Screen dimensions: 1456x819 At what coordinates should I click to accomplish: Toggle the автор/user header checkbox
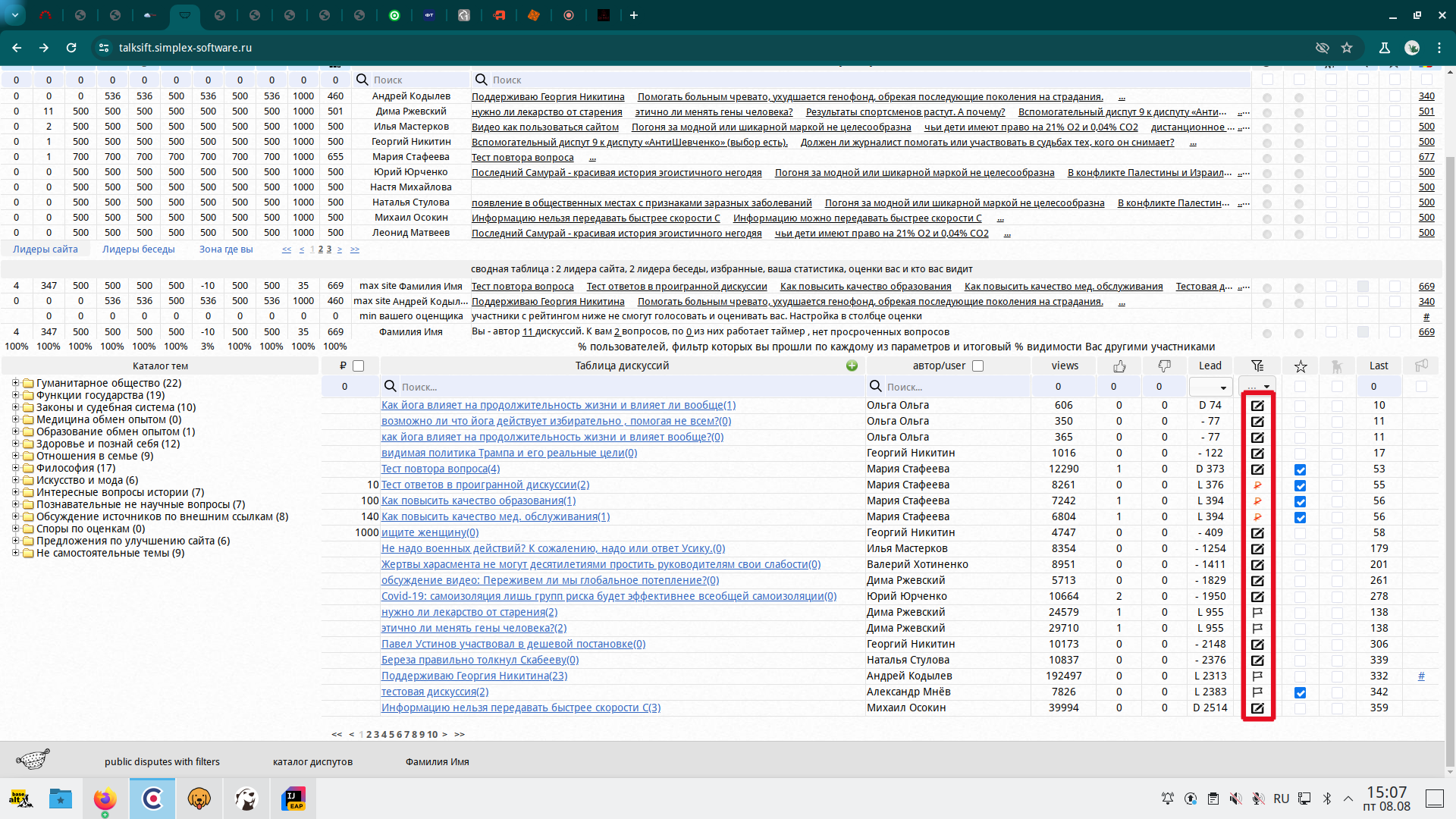[x=977, y=366]
